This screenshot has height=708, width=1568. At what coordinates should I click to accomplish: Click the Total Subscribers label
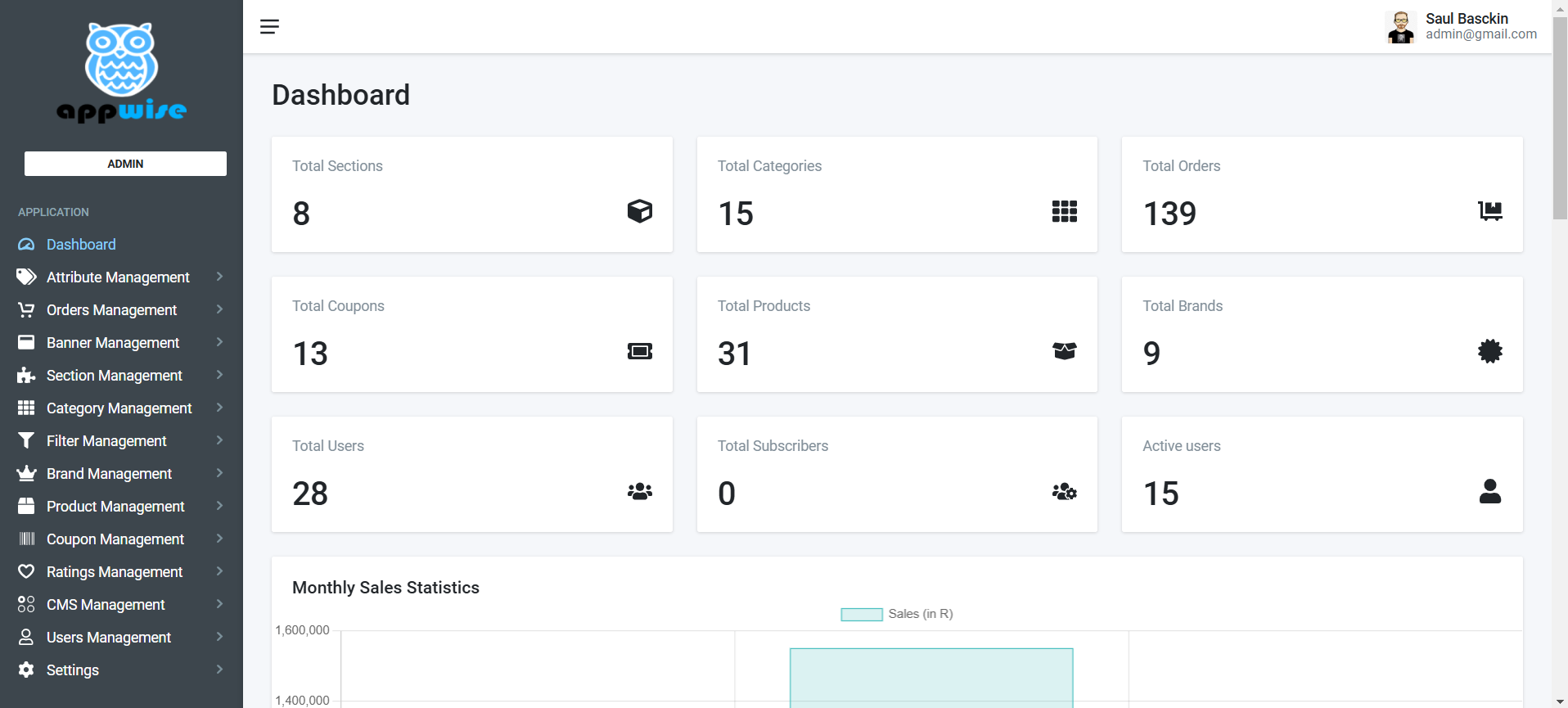[773, 446]
